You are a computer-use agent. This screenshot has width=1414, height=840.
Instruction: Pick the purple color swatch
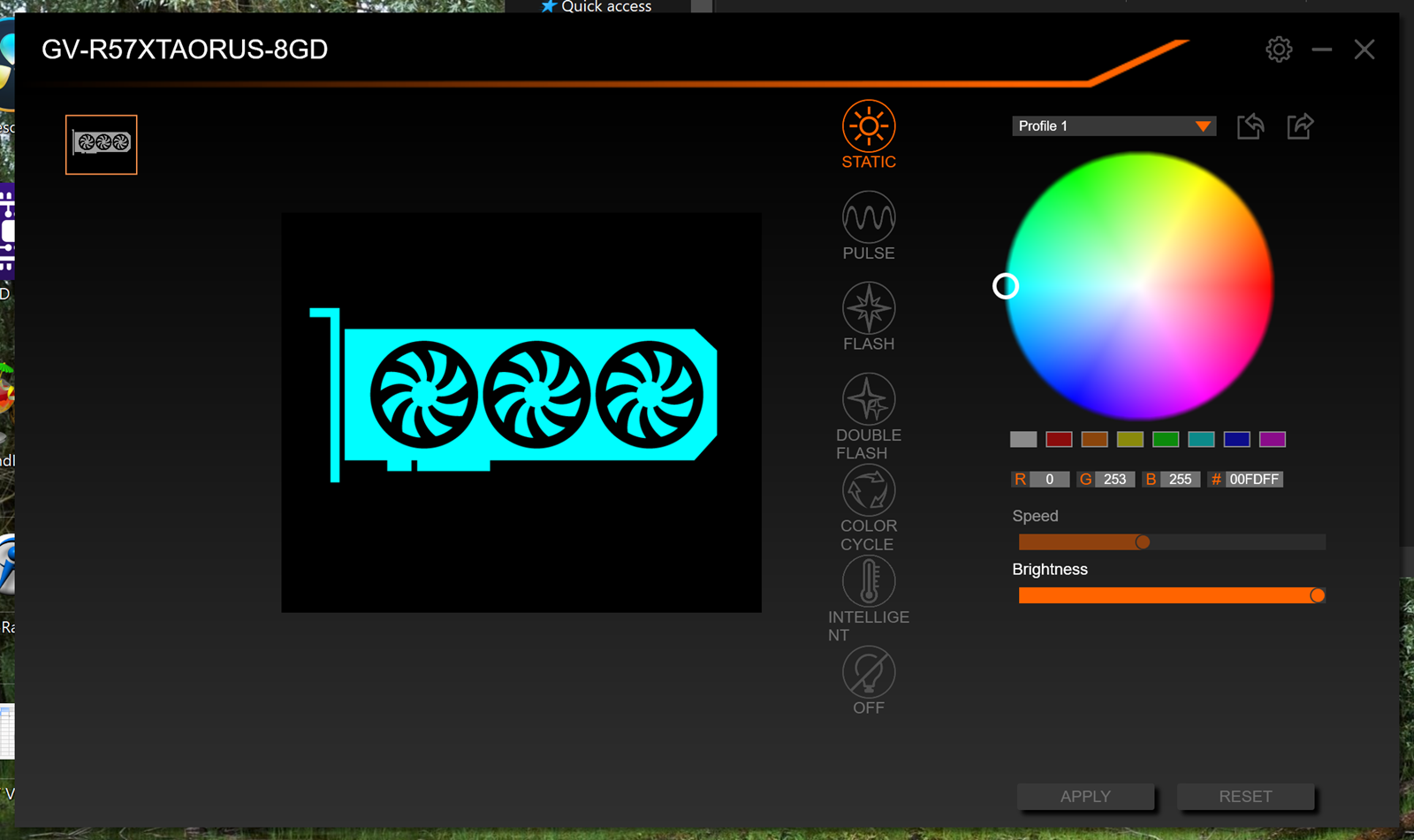click(x=1273, y=439)
